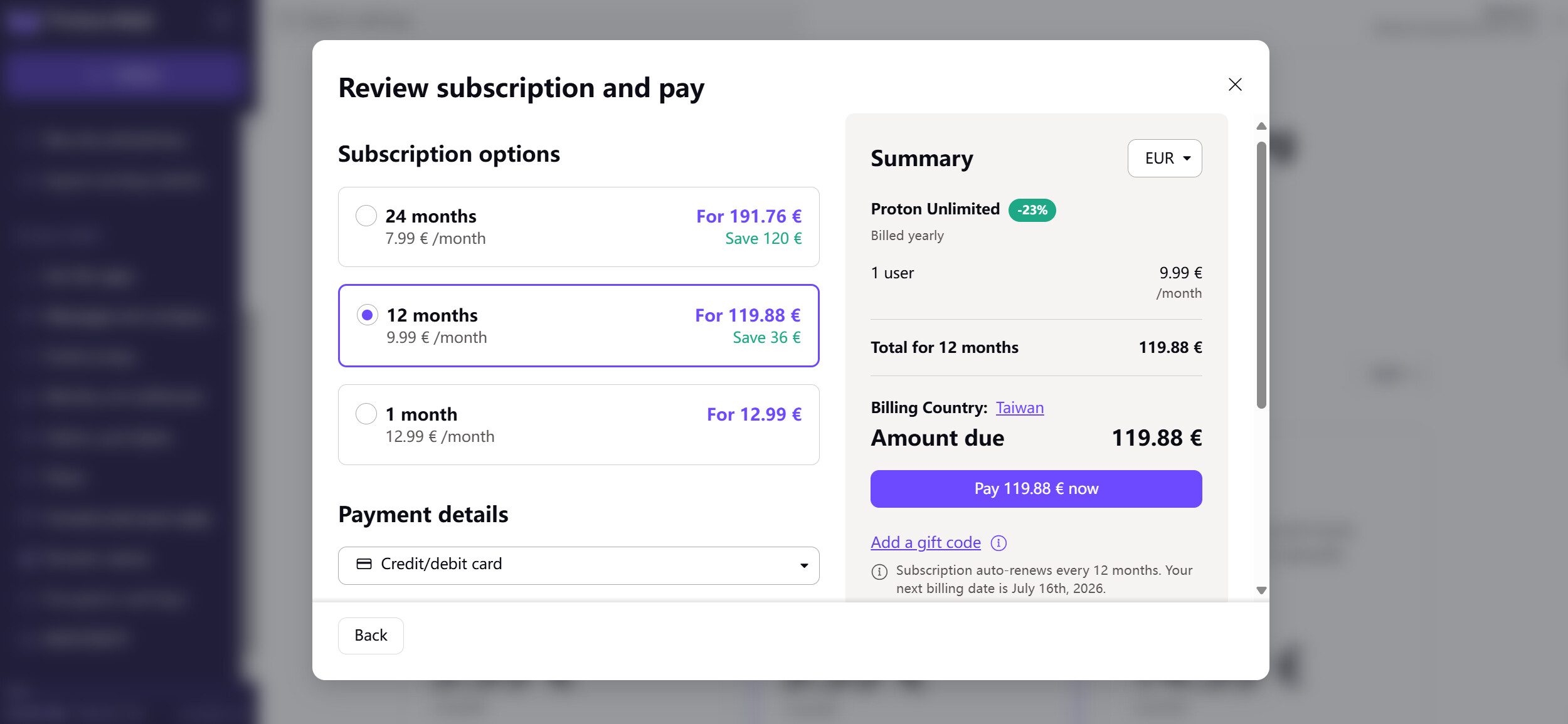Click the -23% discount badge

(x=1032, y=210)
